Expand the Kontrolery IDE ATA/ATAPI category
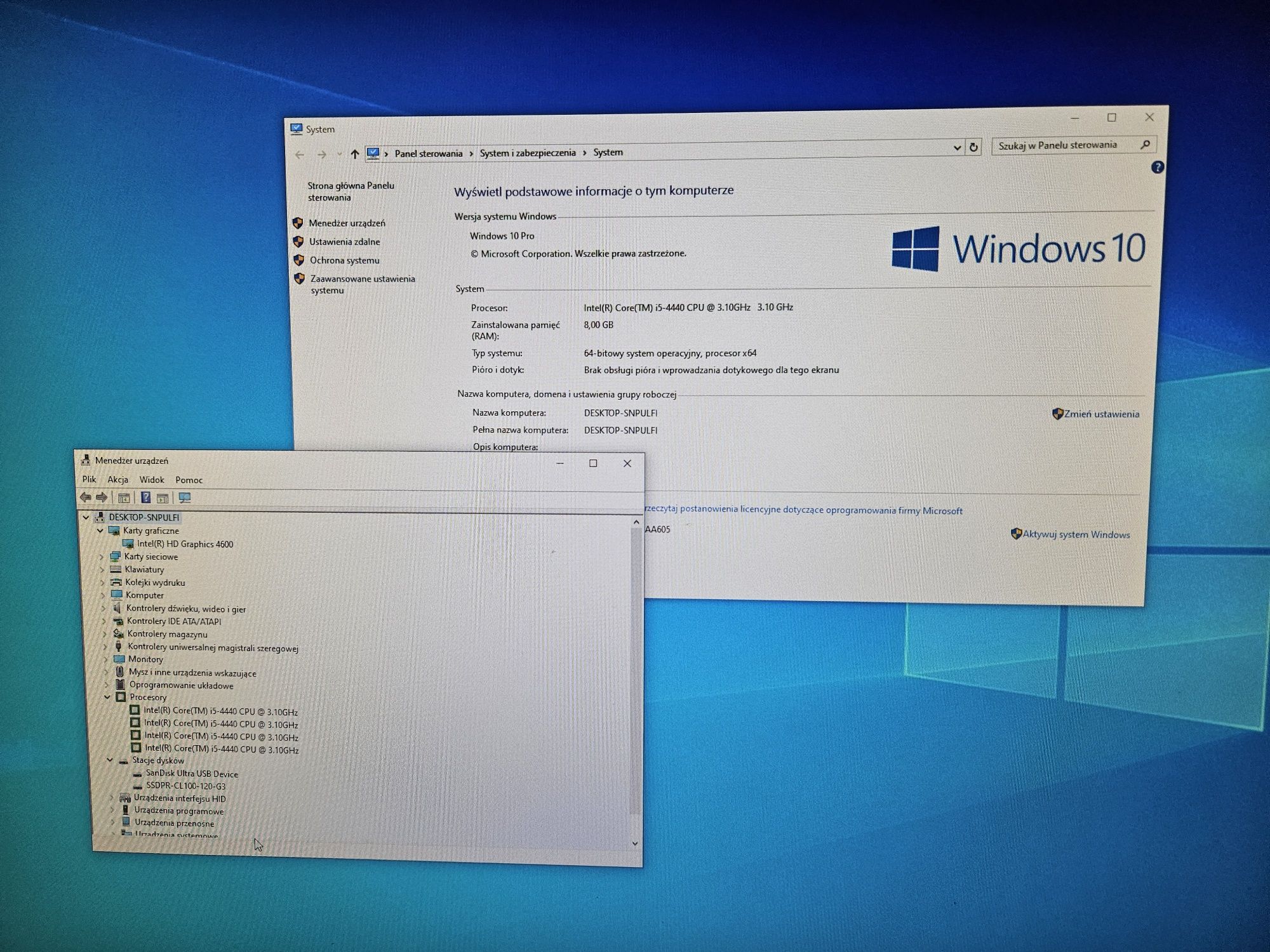 (104, 621)
